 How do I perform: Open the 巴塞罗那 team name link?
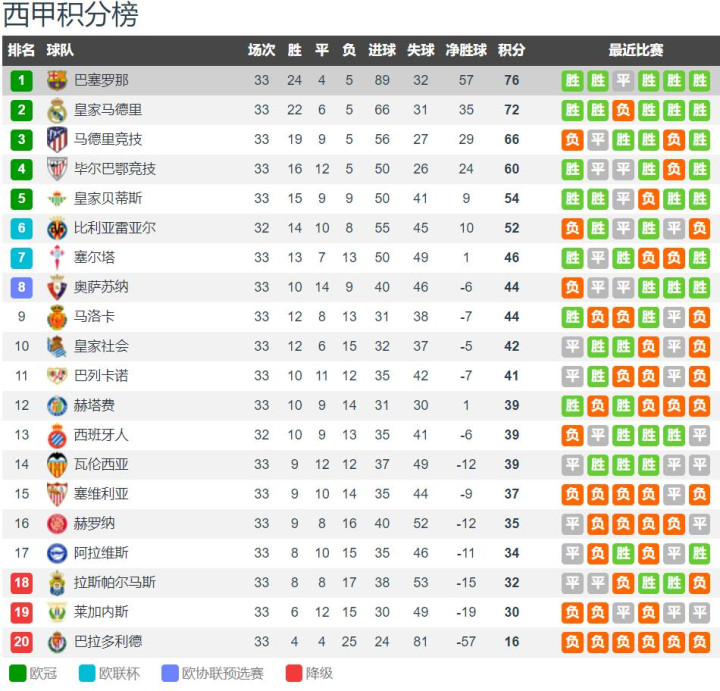[101, 80]
